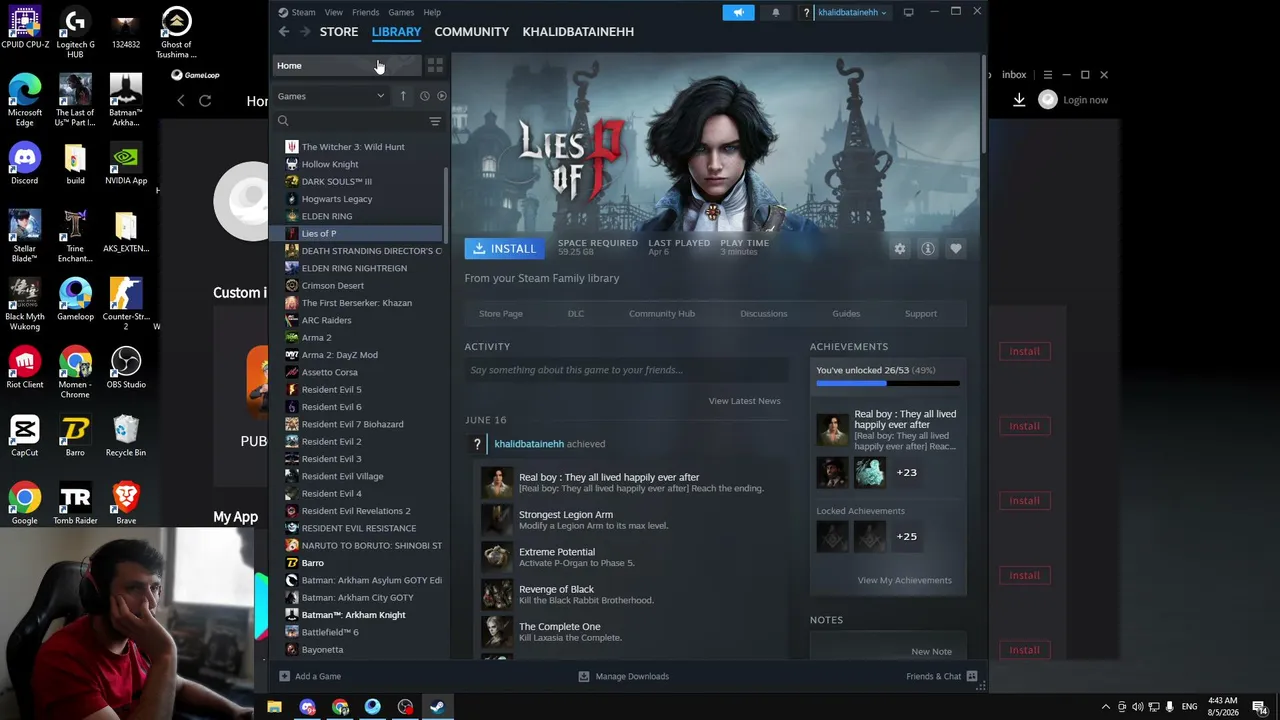Switch to the COMMUNITY tab
This screenshot has height=720, width=1280.
472,32
